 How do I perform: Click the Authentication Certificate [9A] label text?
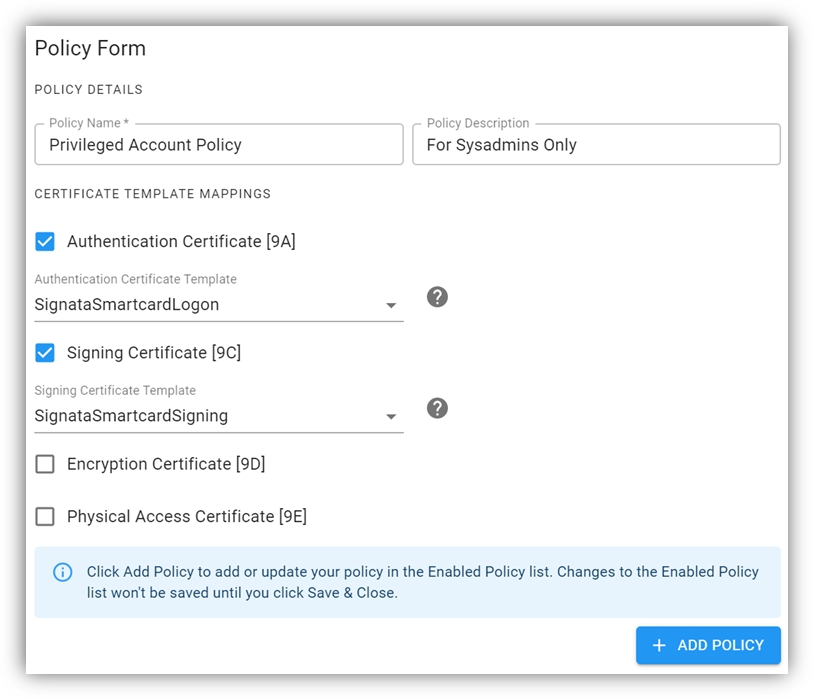[181, 241]
